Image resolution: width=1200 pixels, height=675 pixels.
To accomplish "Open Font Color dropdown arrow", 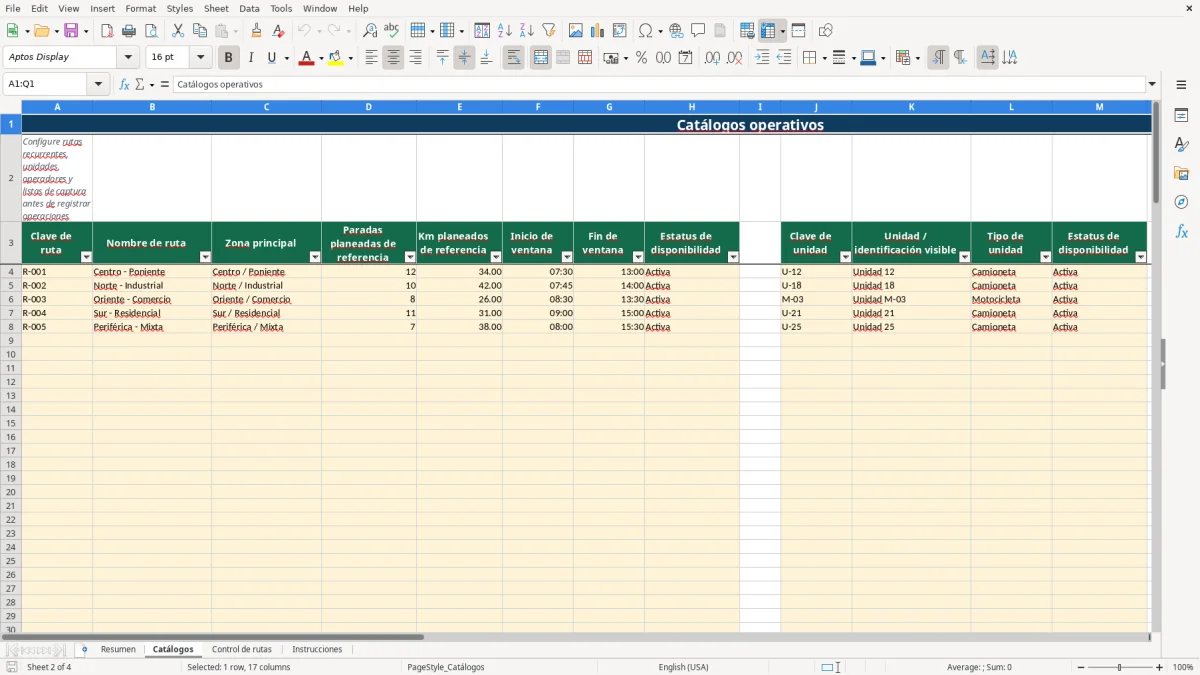I will (x=320, y=58).
